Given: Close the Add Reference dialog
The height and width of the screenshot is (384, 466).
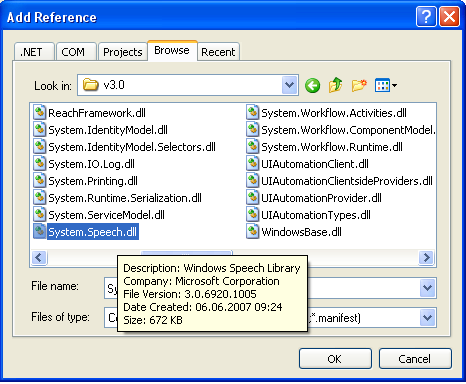Looking at the screenshot, I should pyautogui.click(x=449, y=16).
